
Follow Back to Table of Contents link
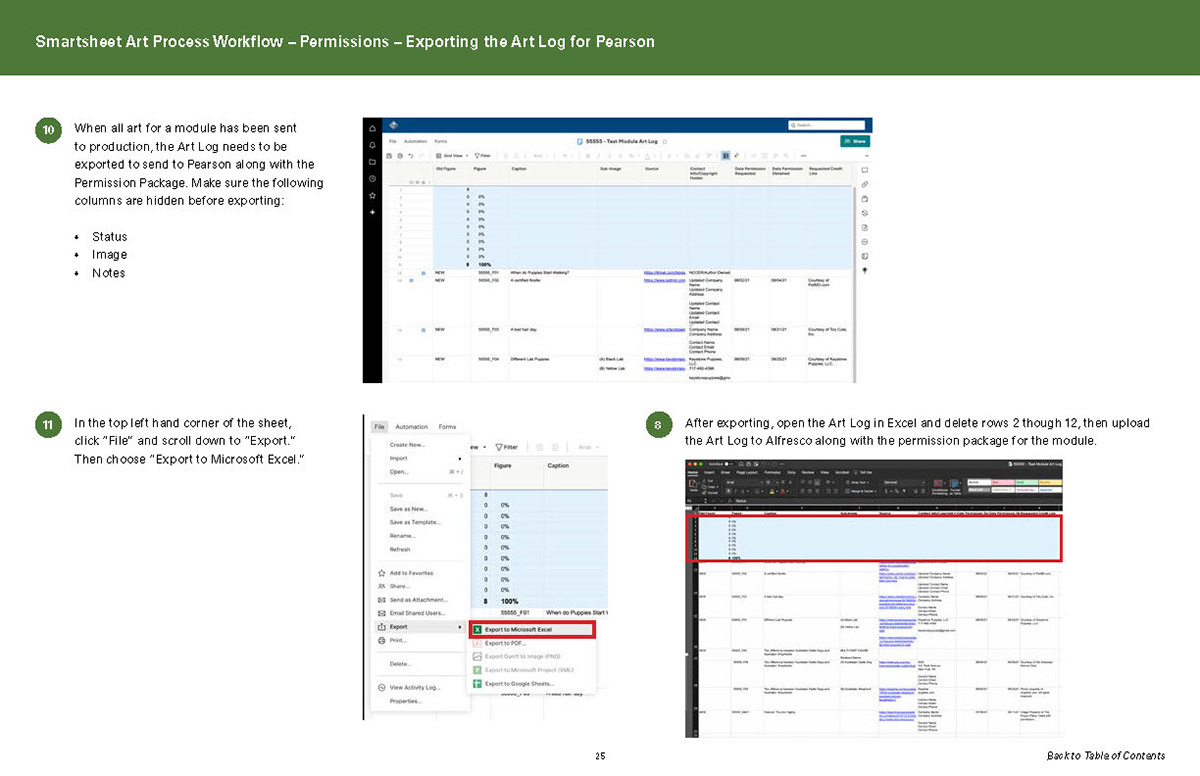1104,755
